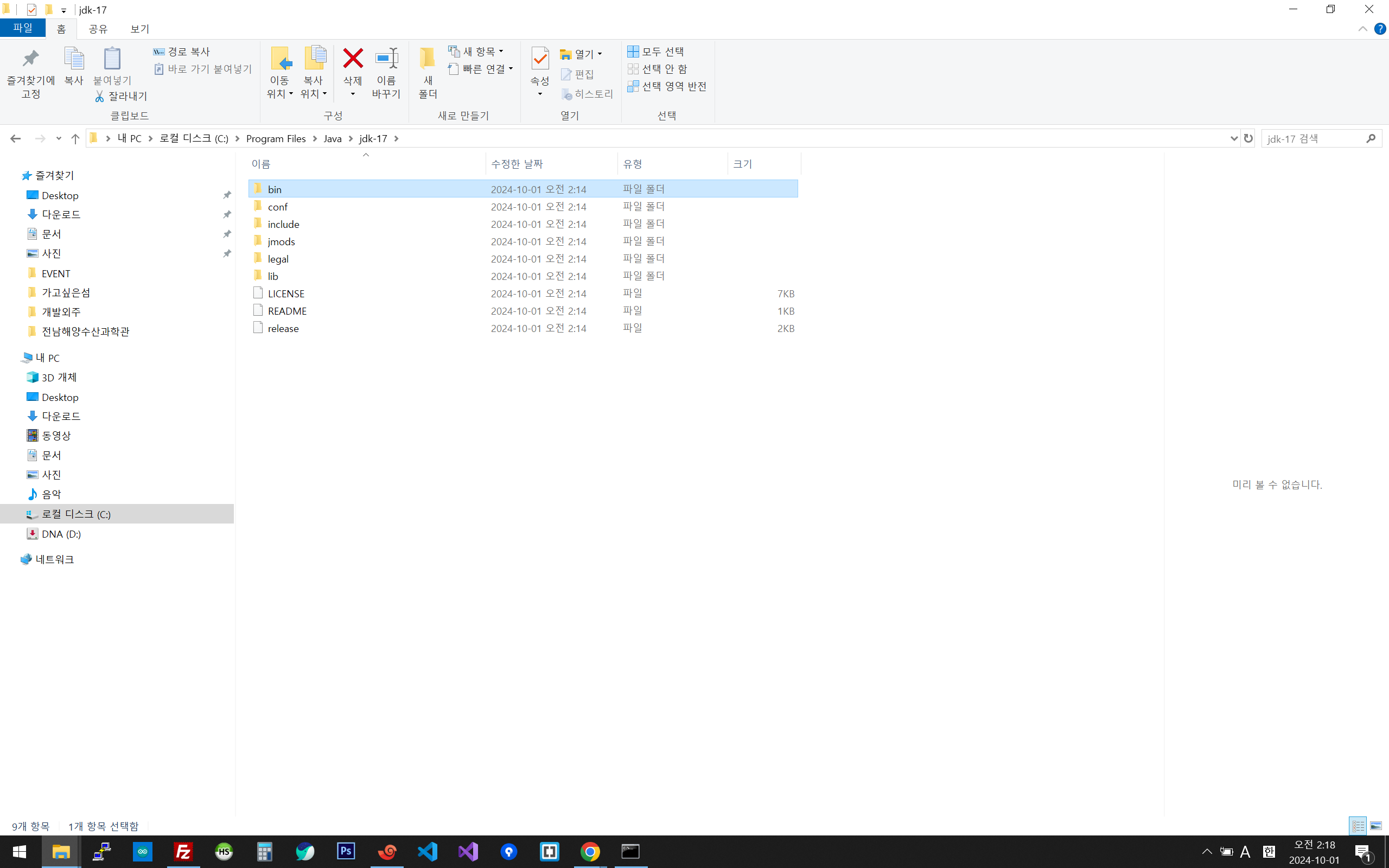This screenshot has height=868, width=1389.
Task: Open address bar history dropdown arrow
Action: [1233, 138]
